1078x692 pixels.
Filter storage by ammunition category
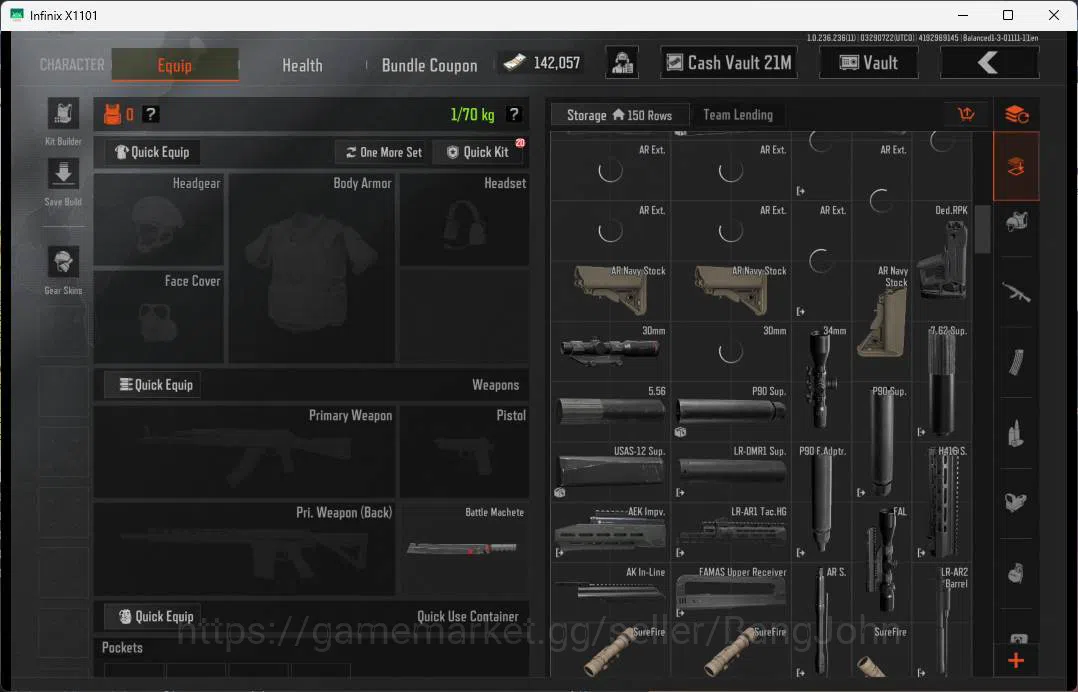1016,433
